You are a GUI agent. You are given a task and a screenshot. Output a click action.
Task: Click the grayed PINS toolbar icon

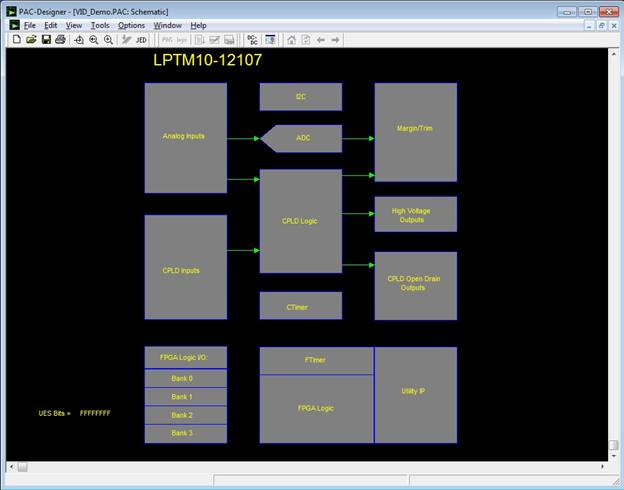coord(167,40)
